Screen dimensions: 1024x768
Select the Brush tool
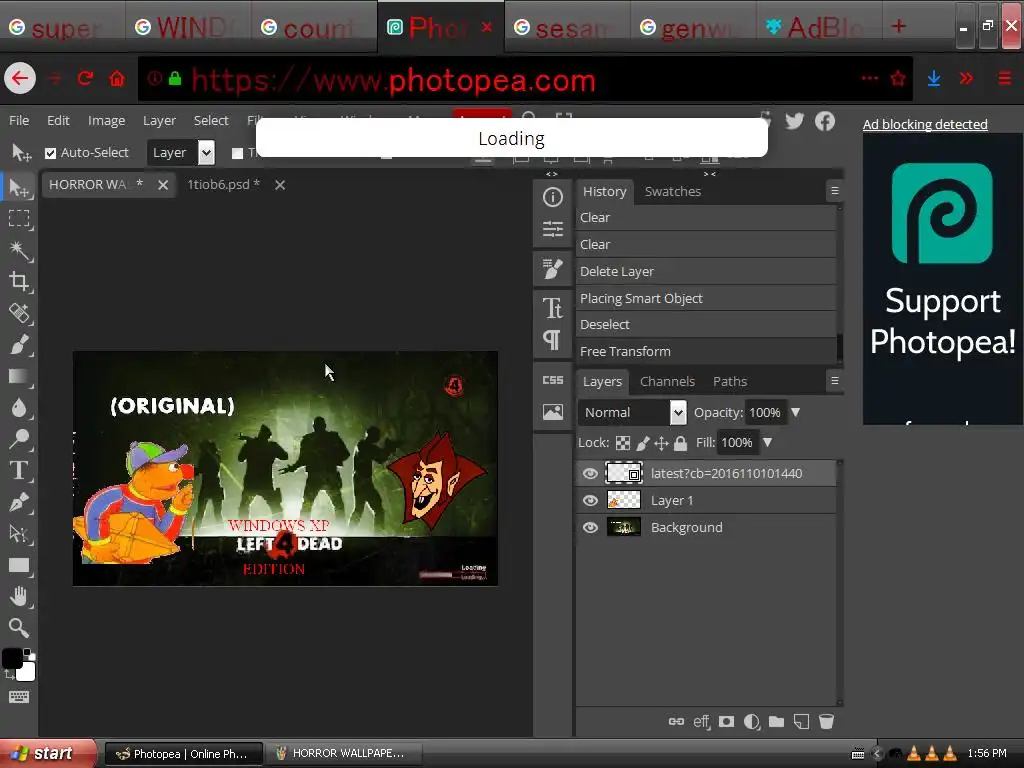[x=19, y=344]
